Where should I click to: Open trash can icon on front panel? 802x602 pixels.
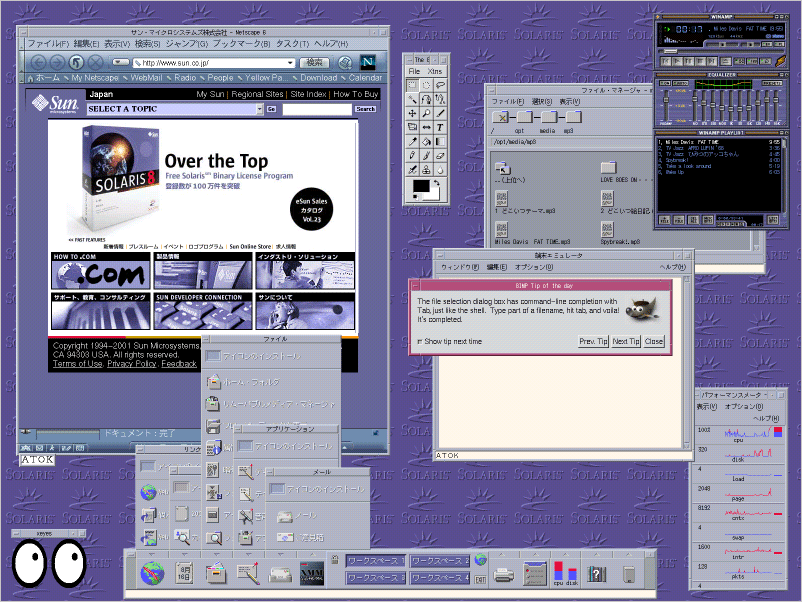629,574
